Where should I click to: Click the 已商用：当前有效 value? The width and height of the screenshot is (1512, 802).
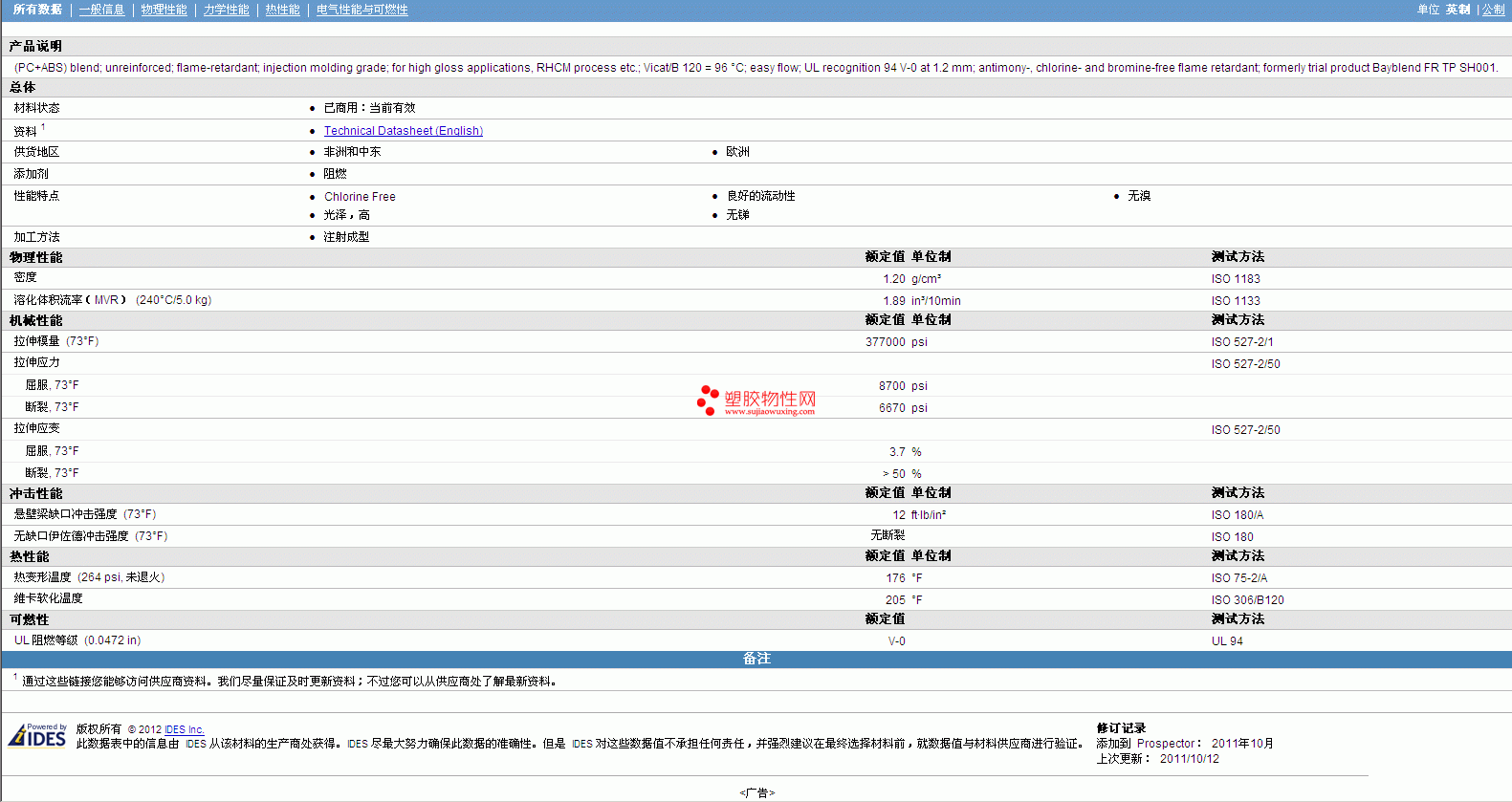tap(369, 108)
